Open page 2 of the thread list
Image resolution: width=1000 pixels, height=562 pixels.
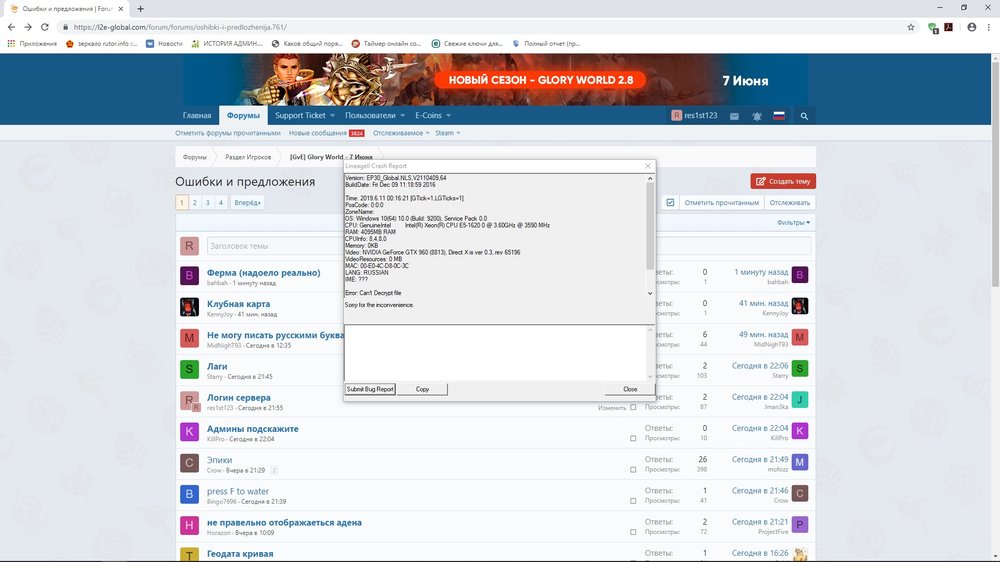tap(195, 203)
